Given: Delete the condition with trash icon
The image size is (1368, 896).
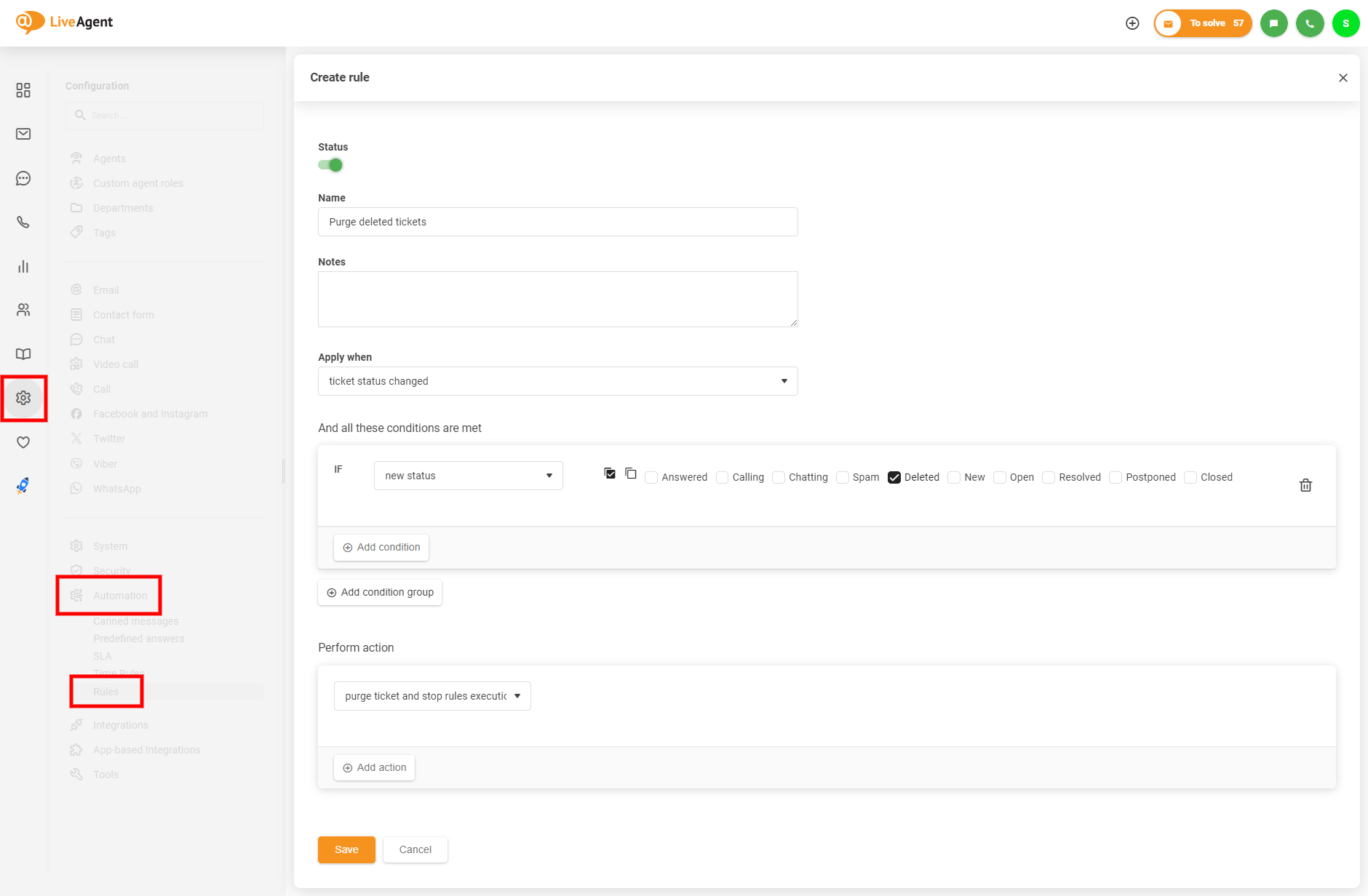Looking at the screenshot, I should 1305,485.
